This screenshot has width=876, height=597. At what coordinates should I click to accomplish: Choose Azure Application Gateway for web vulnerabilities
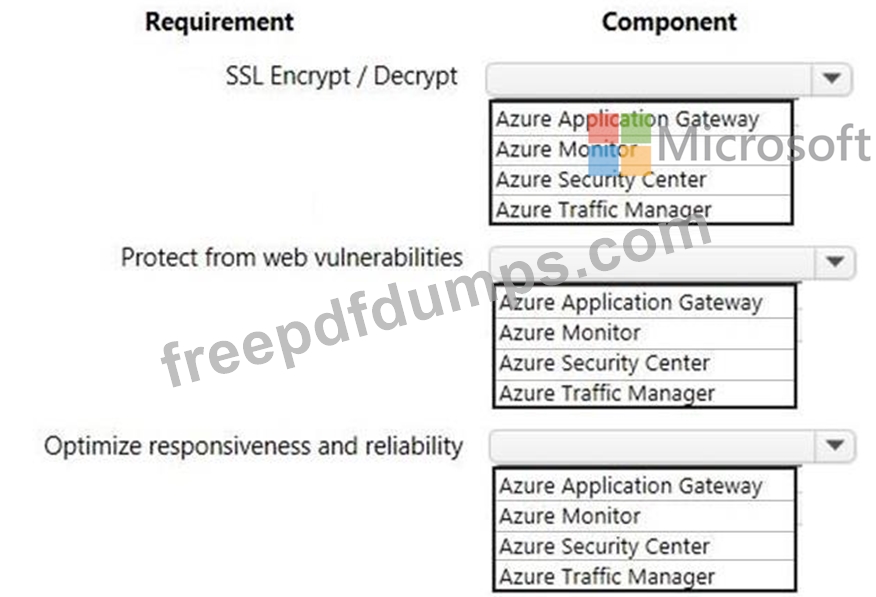(x=645, y=303)
